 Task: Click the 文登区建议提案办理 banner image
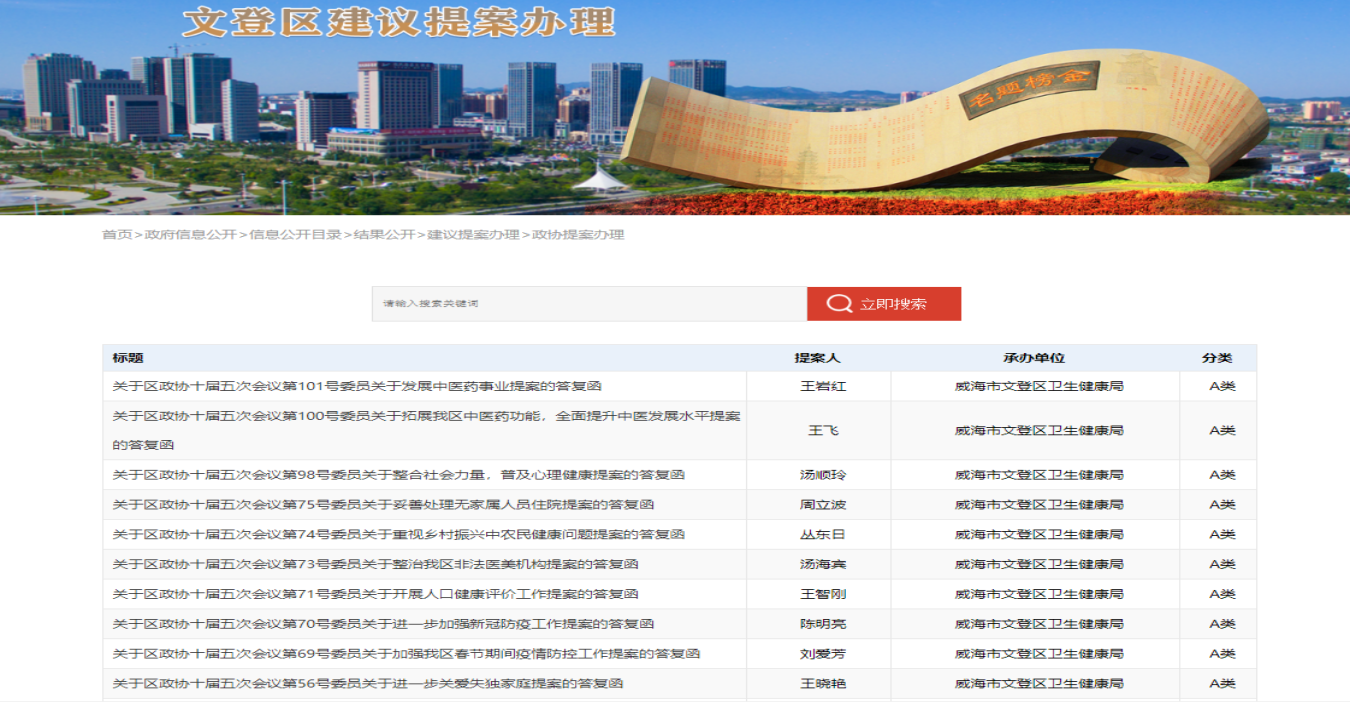[x=675, y=107]
